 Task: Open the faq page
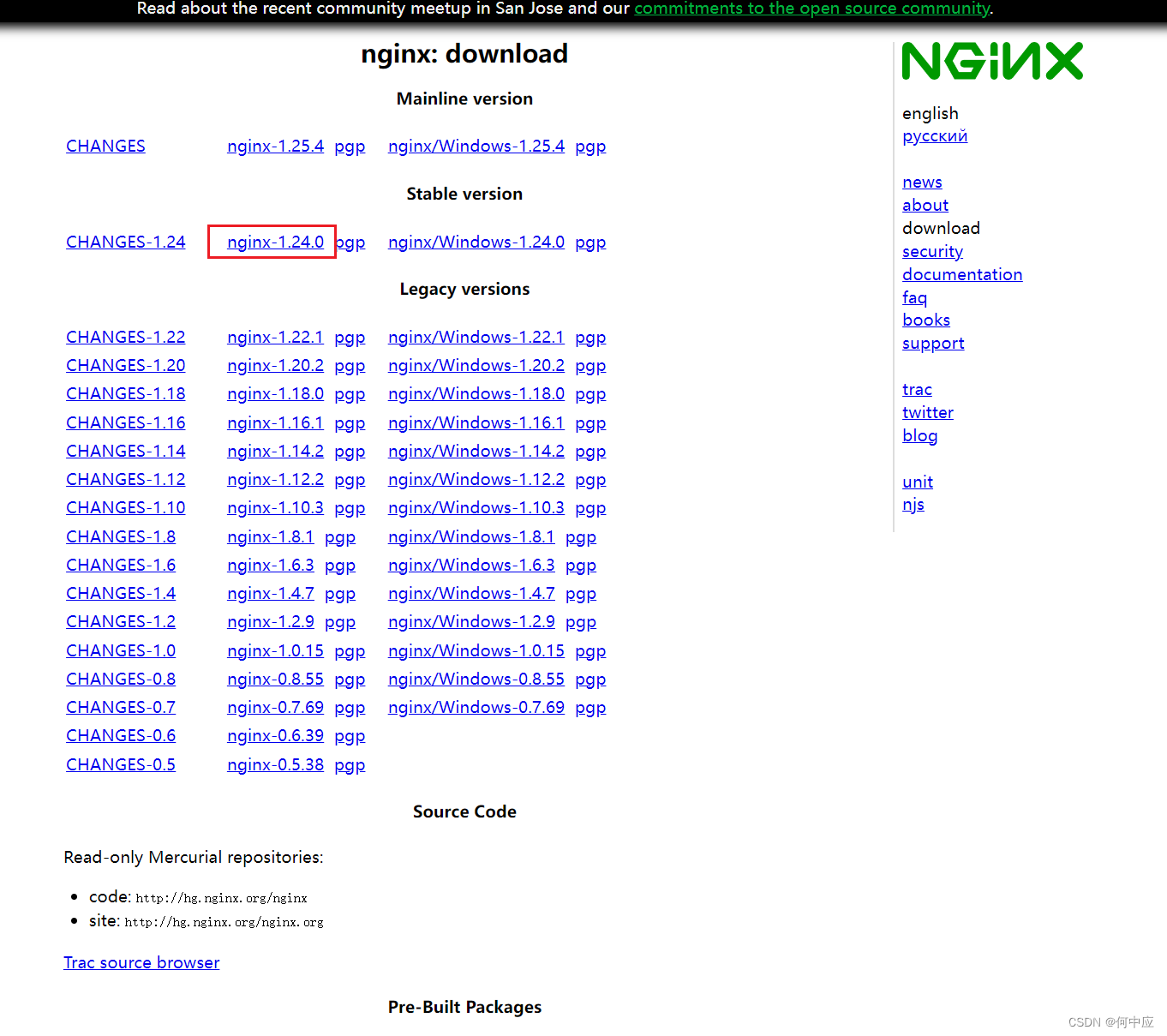tap(914, 298)
